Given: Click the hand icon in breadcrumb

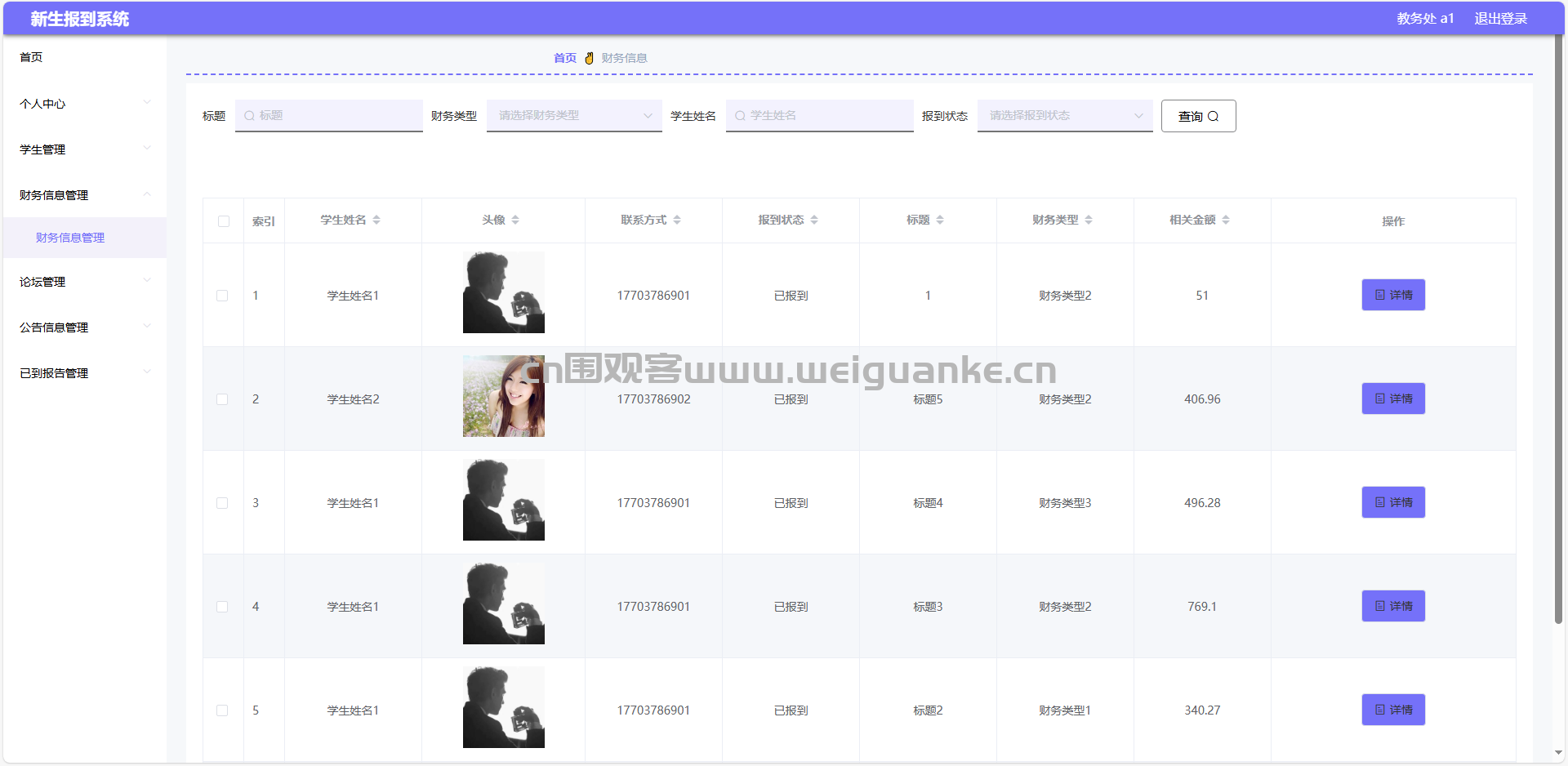Looking at the screenshot, I should click(x=589, y=58).
